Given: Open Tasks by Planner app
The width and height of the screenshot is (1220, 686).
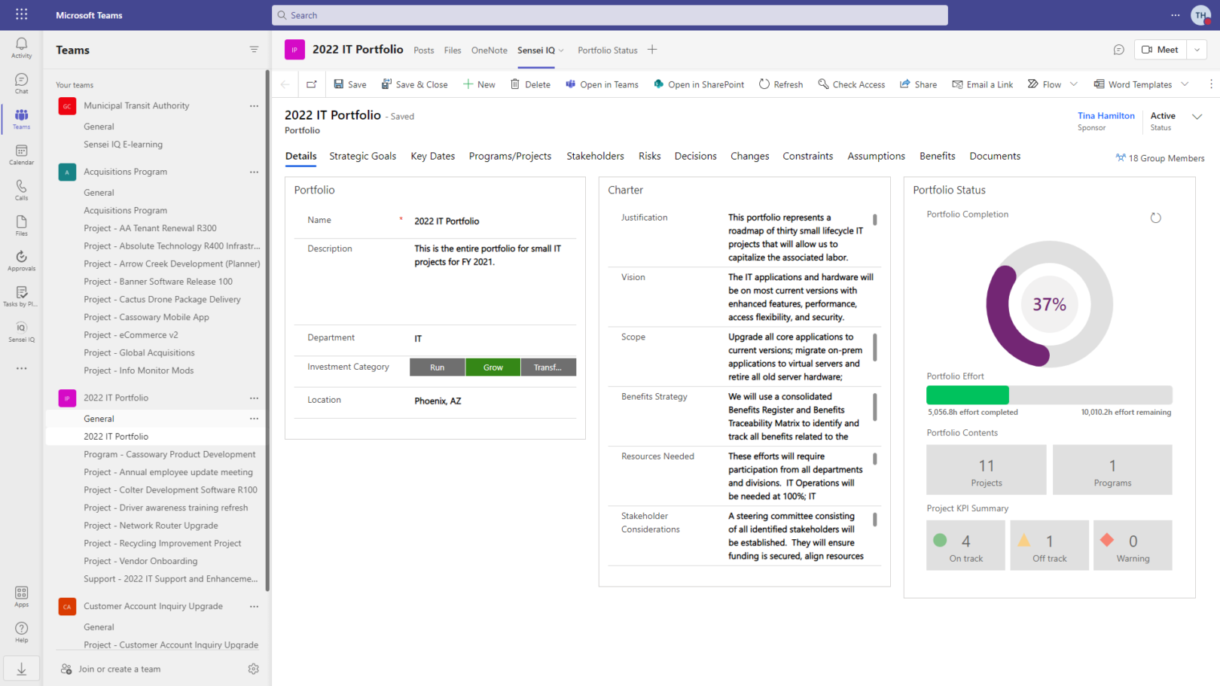Looking at the screenshot, I should coord(21,296).
